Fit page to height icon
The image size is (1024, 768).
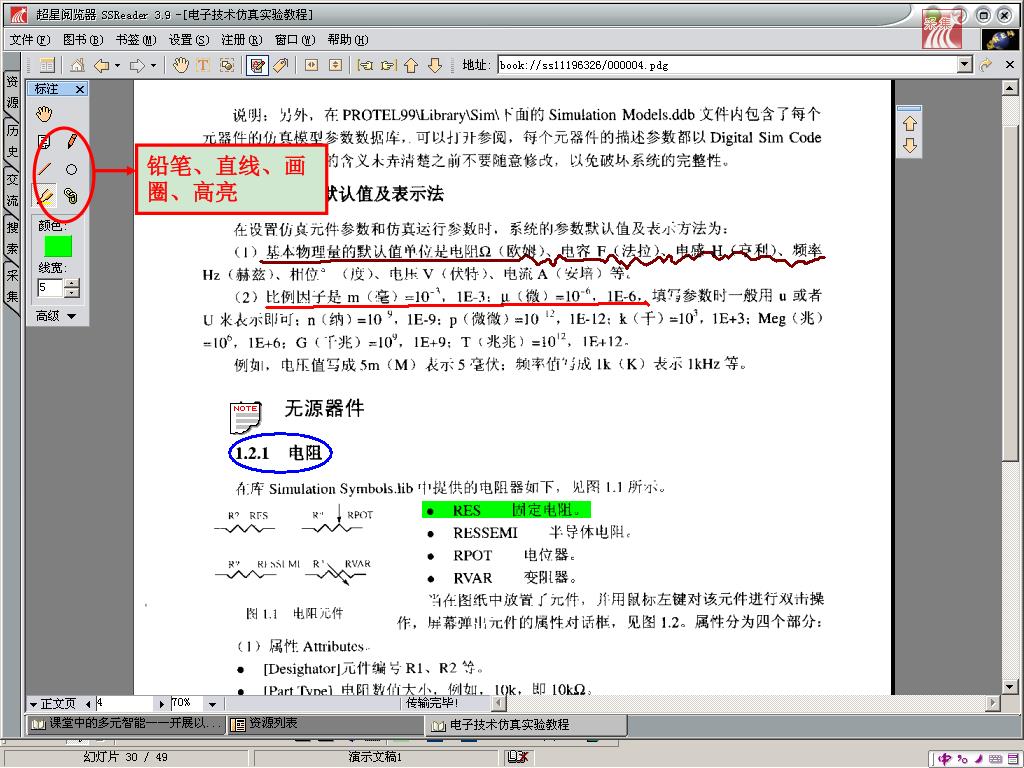[x=335, y=65]
